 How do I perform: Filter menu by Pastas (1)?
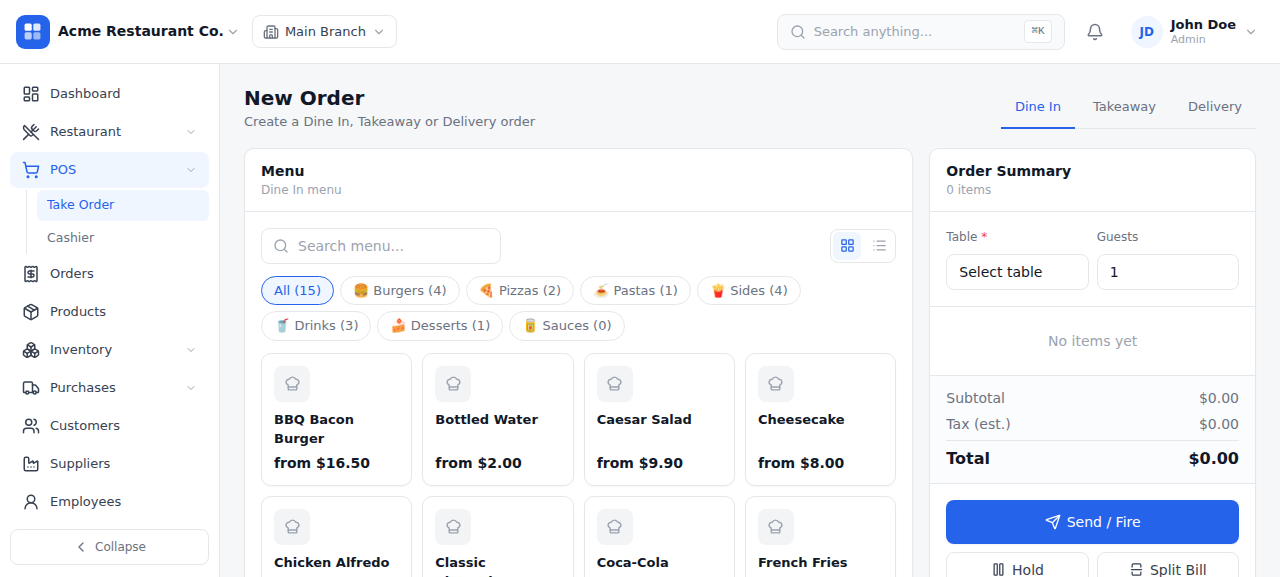(x=635, y=291)
